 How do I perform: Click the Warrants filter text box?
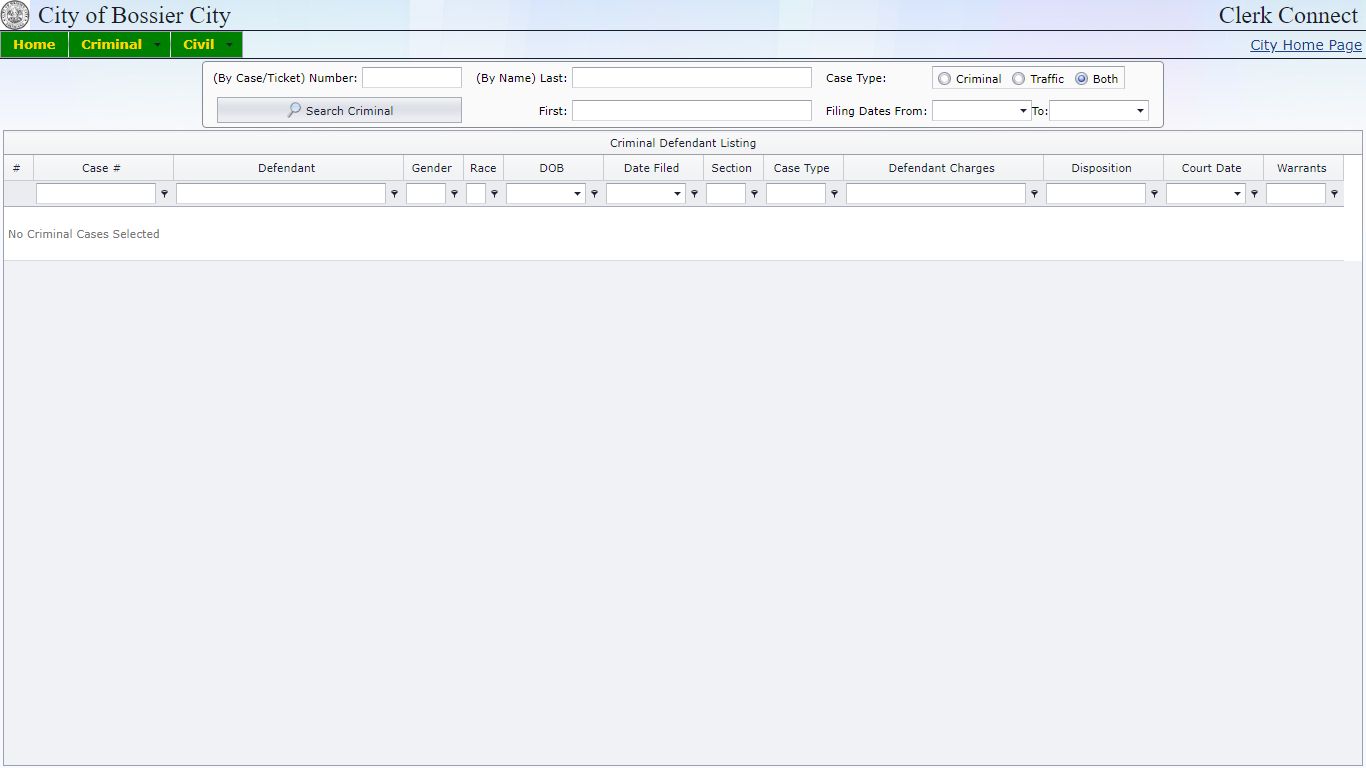pyautogui.click(x=1296, y=194)
